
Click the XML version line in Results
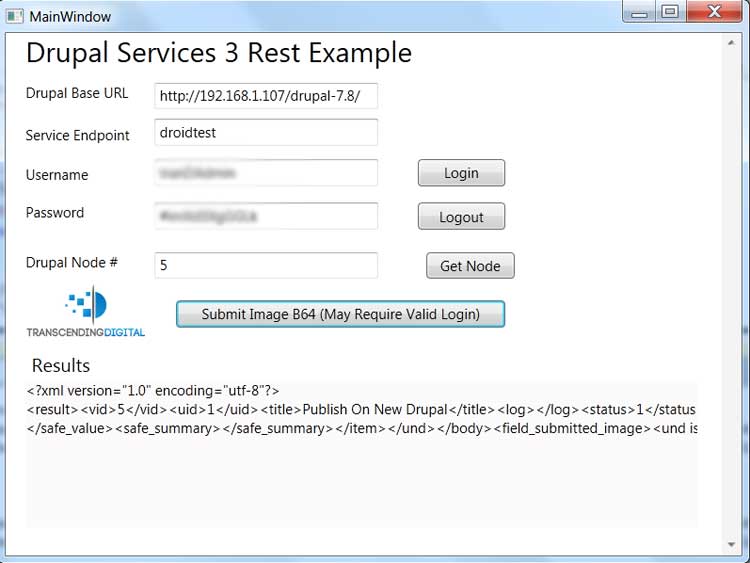(x=153, y=390)
